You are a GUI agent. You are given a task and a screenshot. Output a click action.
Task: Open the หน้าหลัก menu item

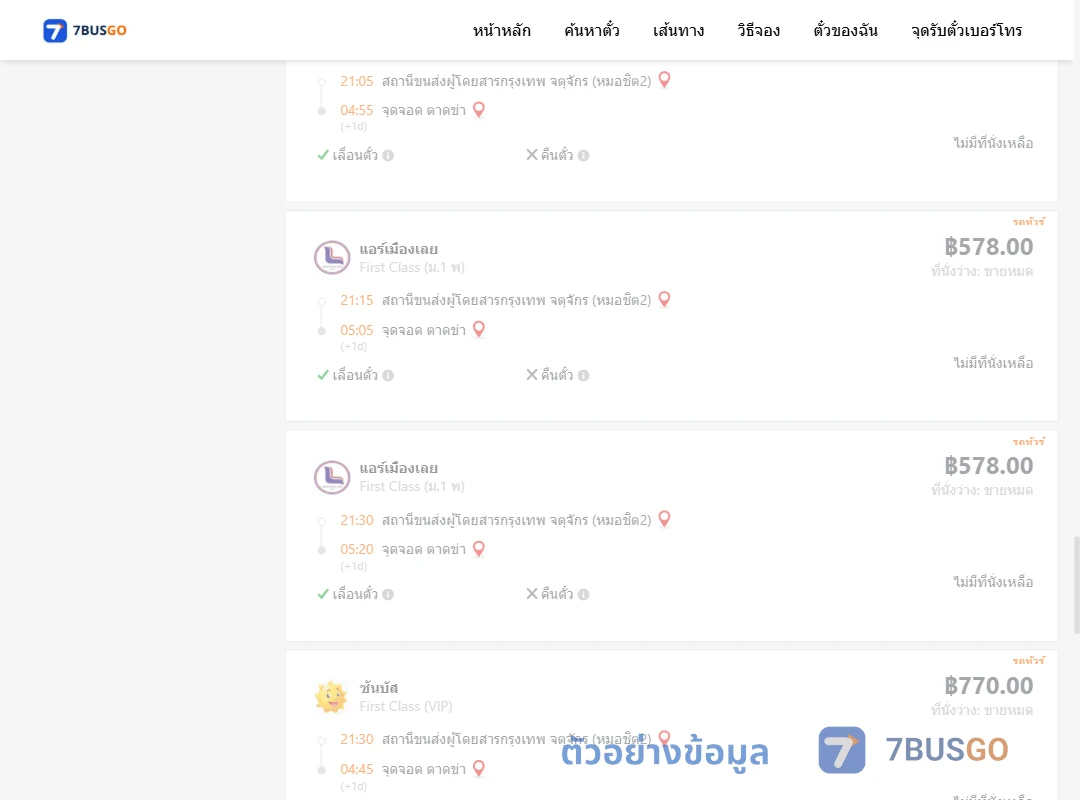[501, 30]
